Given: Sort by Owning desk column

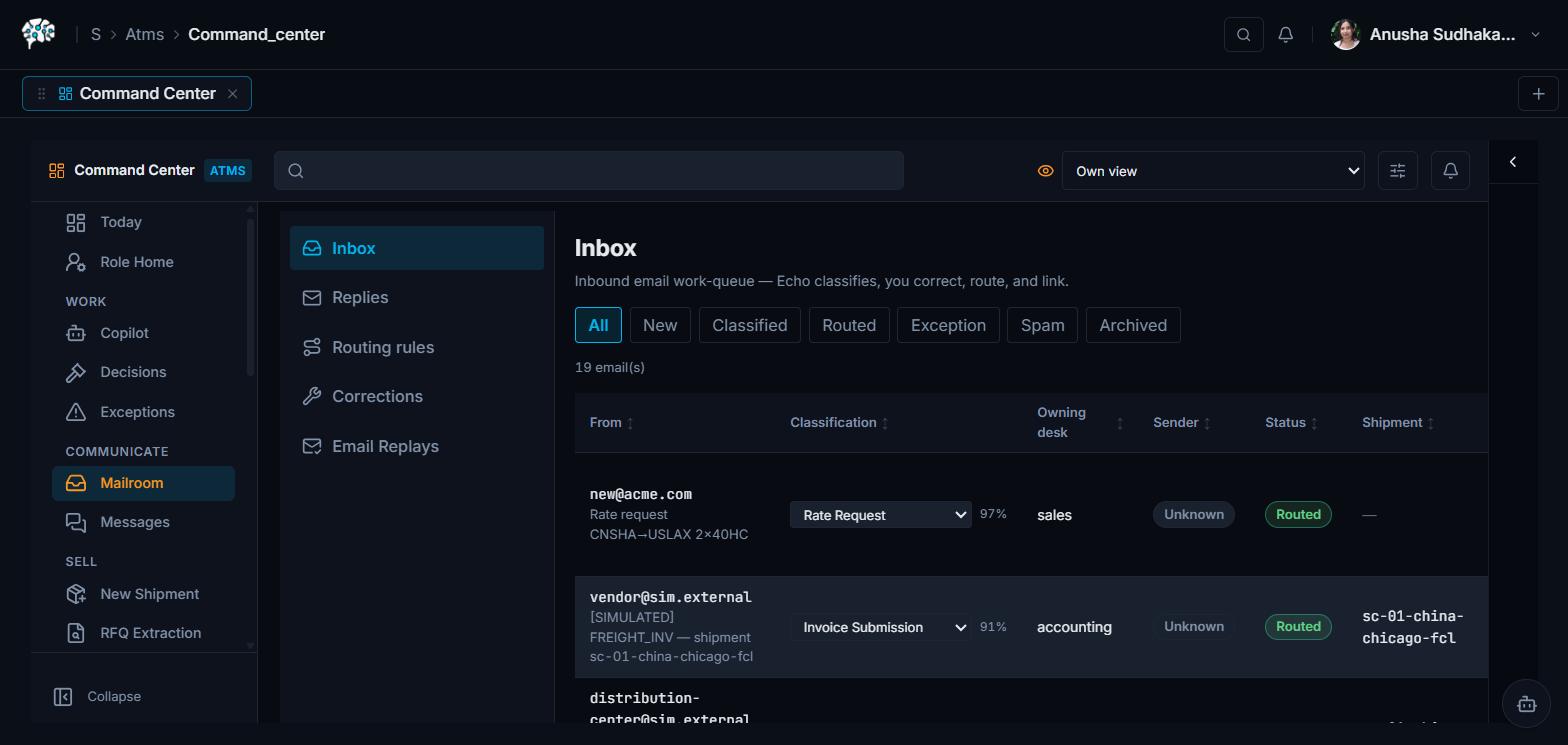Looking at the screenshot, I should (1080, 423).
